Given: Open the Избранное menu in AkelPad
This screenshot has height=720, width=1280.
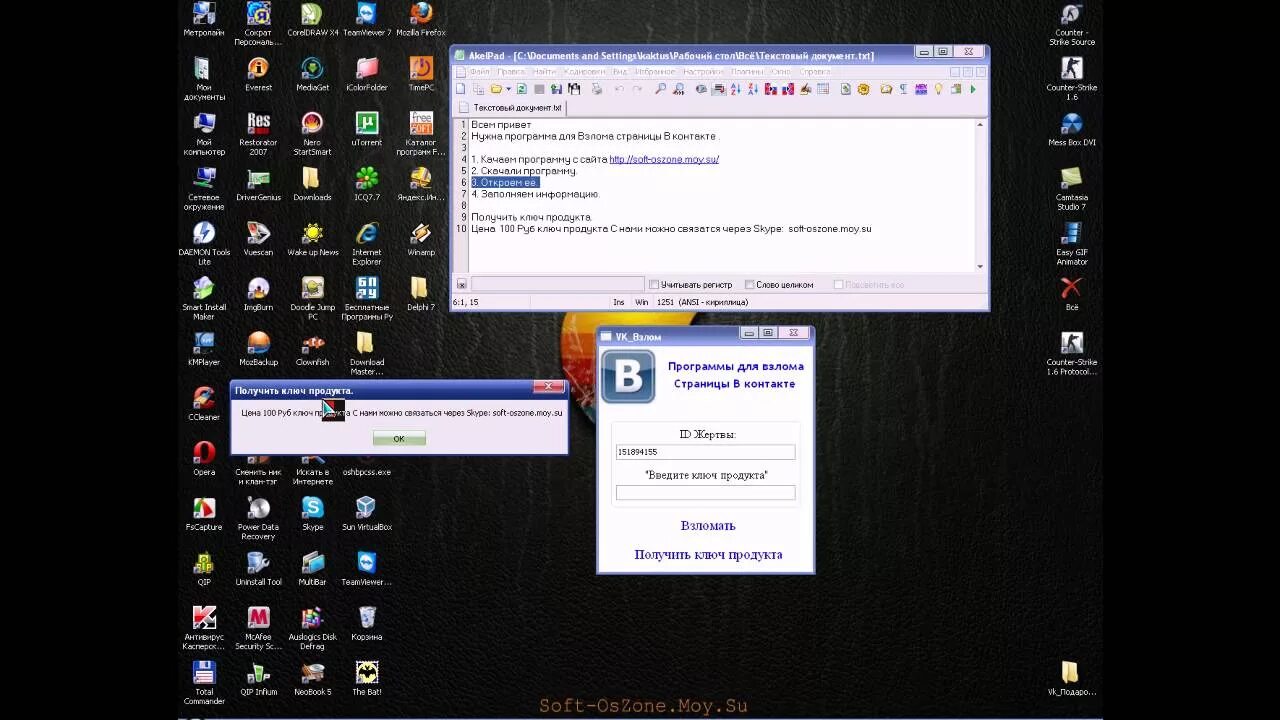Looking at the screenshot, I should tap(655, 72).
